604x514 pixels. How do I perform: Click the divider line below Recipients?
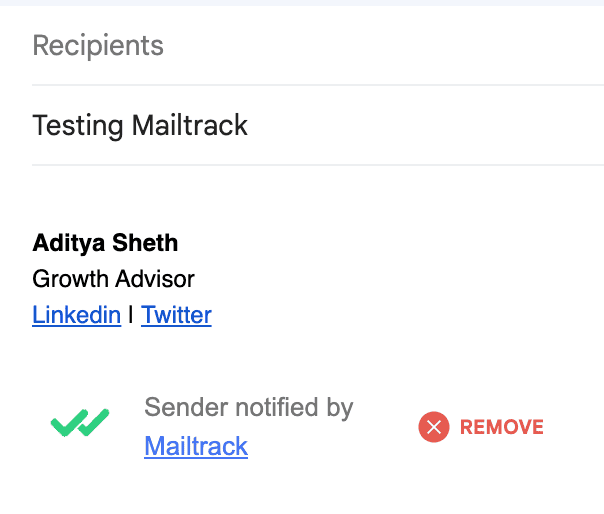[x=318, y=85]
